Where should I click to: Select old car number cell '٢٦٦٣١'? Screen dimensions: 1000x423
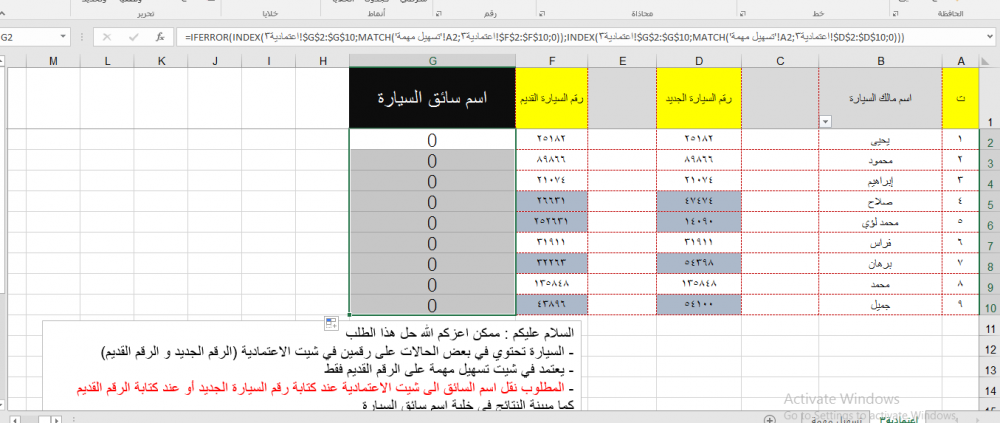(x=552, y=201)
